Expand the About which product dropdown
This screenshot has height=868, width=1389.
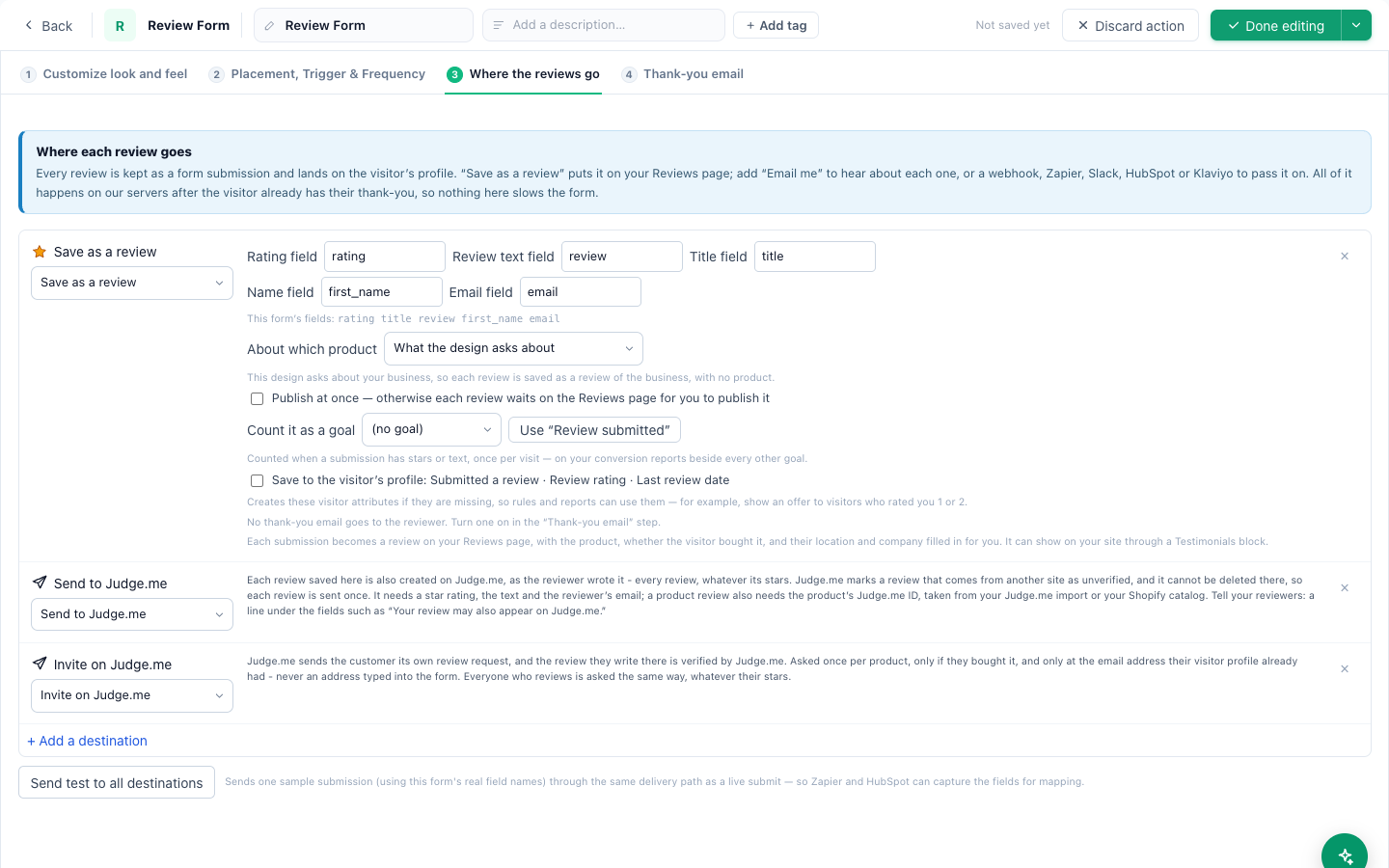pos(513,348)
